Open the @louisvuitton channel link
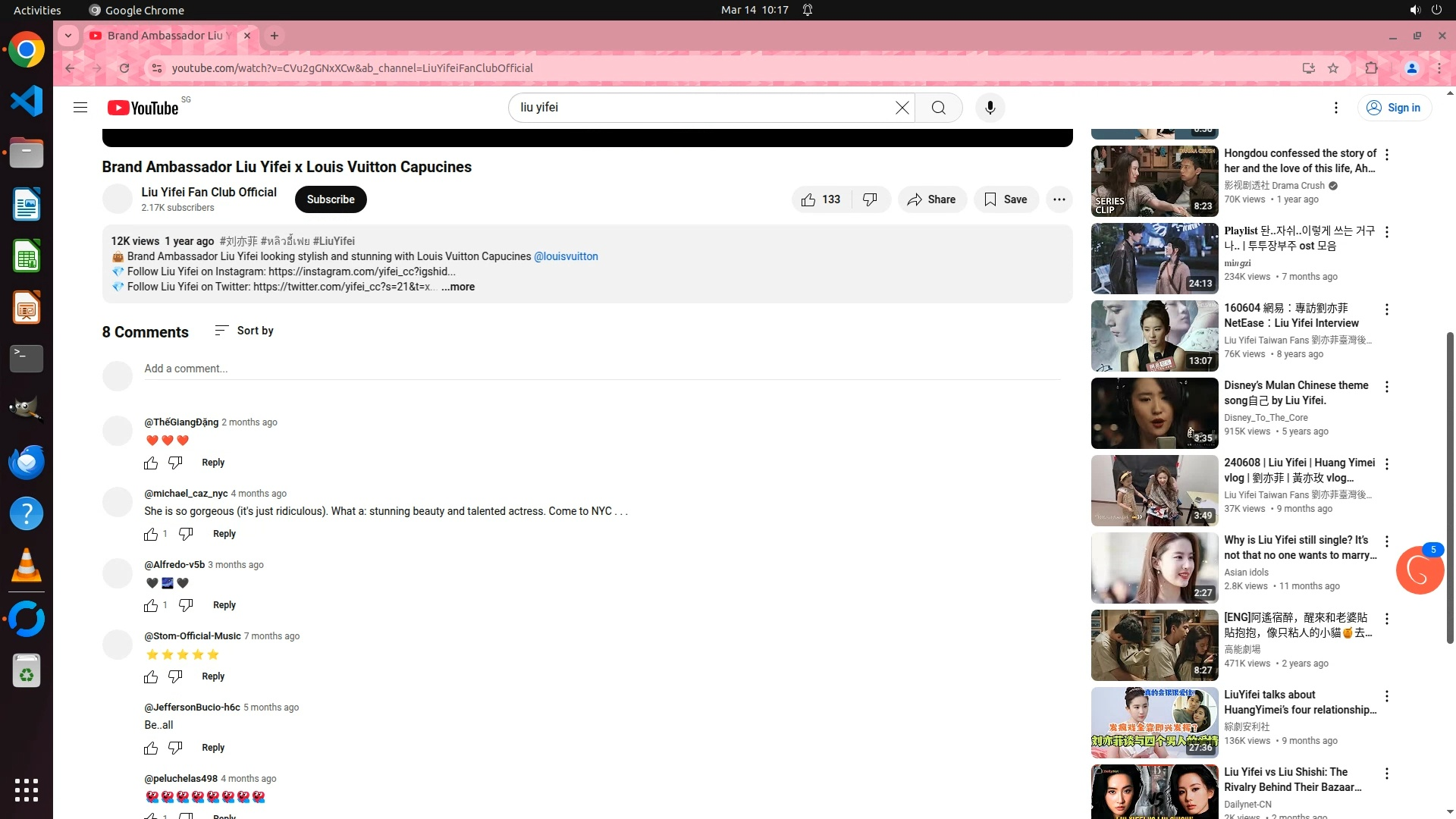The width and height of the screenshot is (1456, 819). (566, 256)
